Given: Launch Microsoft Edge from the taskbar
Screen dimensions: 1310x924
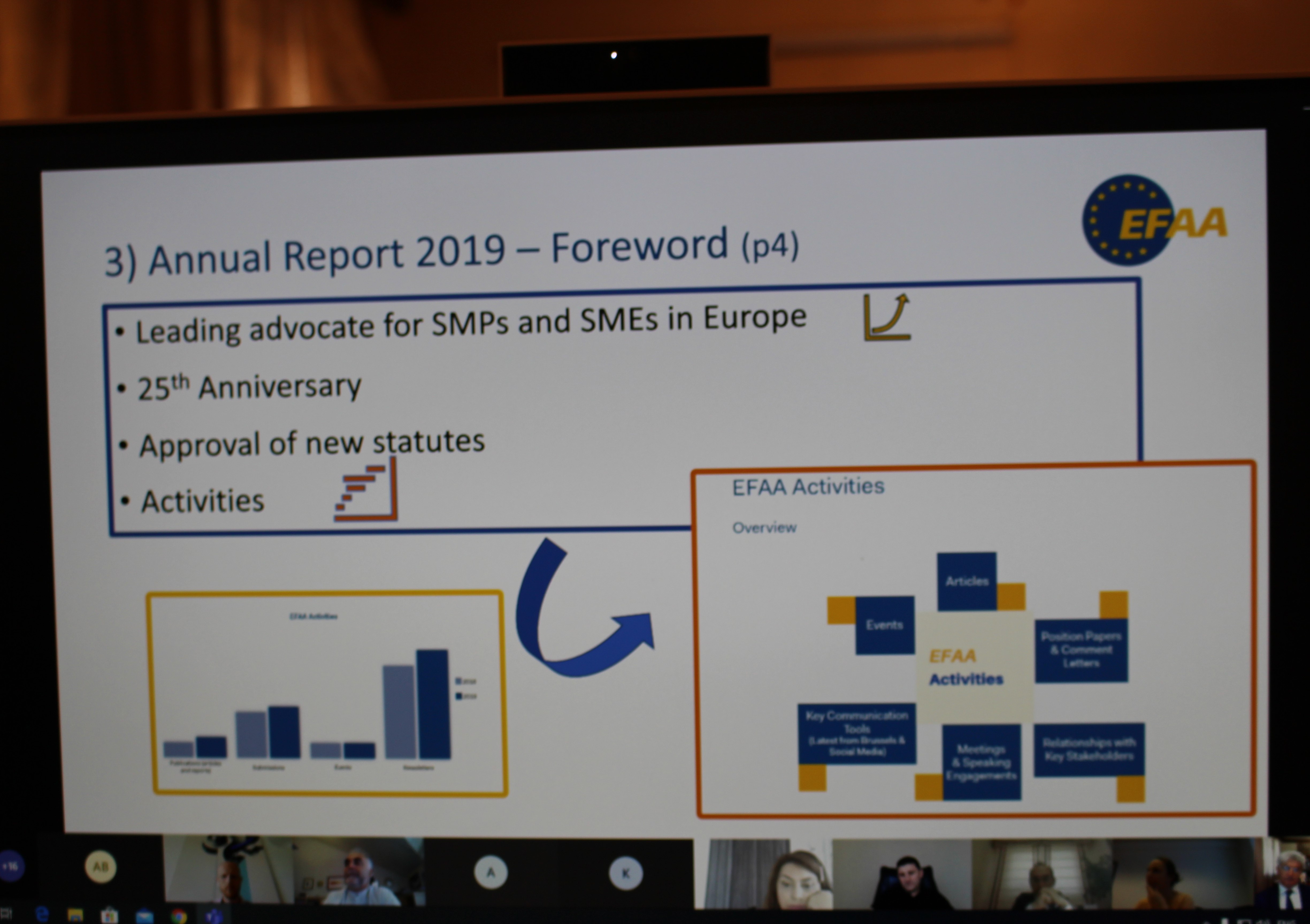Looking at the screenshot, I should [42, 915].
